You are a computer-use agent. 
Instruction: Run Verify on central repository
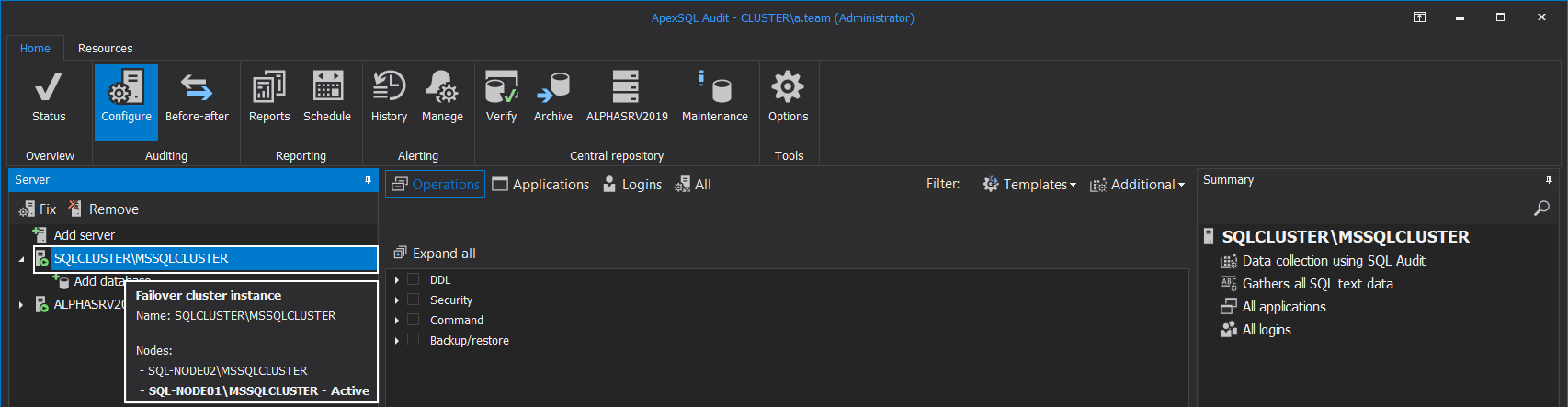pos(501,97)
